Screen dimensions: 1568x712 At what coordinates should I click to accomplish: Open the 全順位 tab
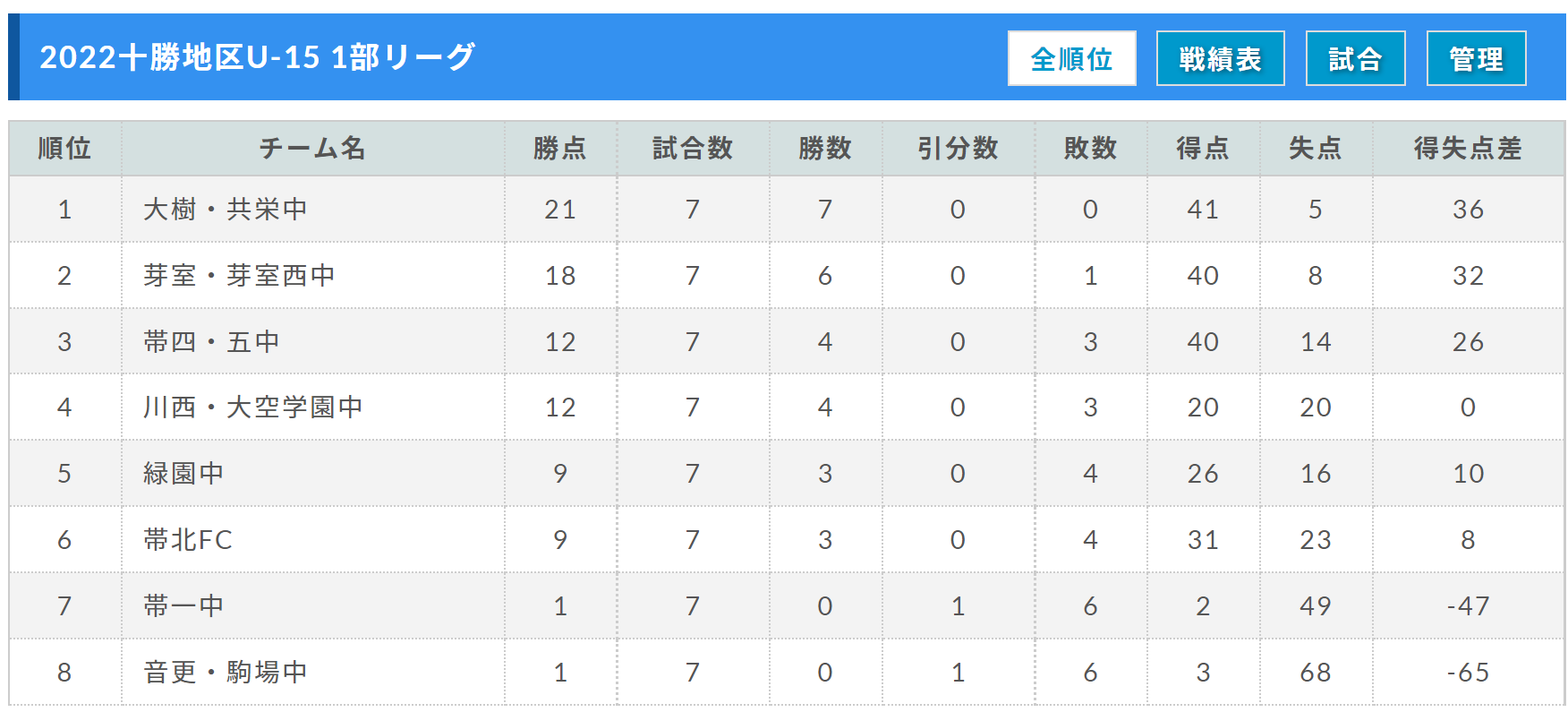click(x=1071, y=58)
